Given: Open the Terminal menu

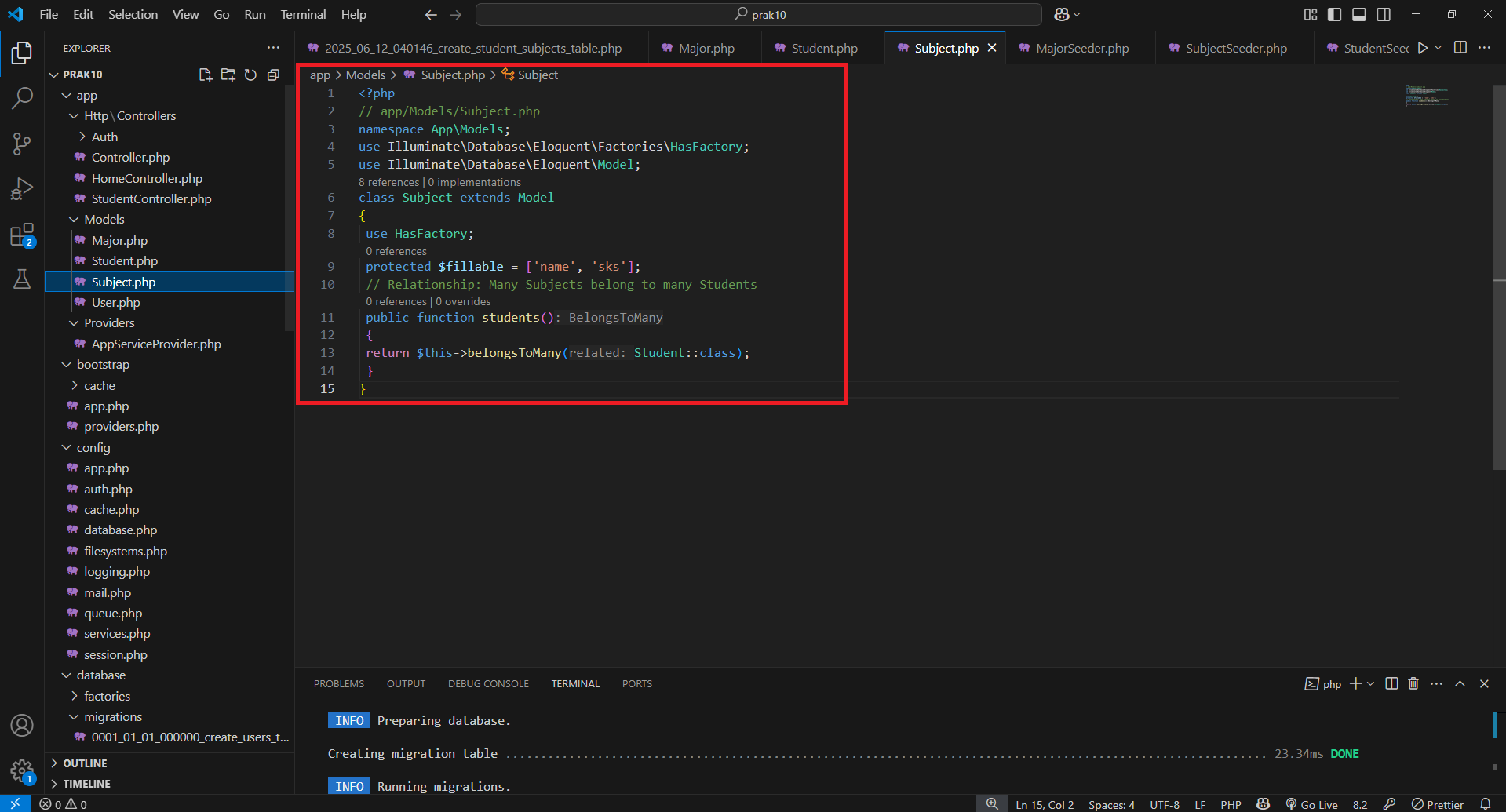Looking at the screenshot, I should click(302, 14).
